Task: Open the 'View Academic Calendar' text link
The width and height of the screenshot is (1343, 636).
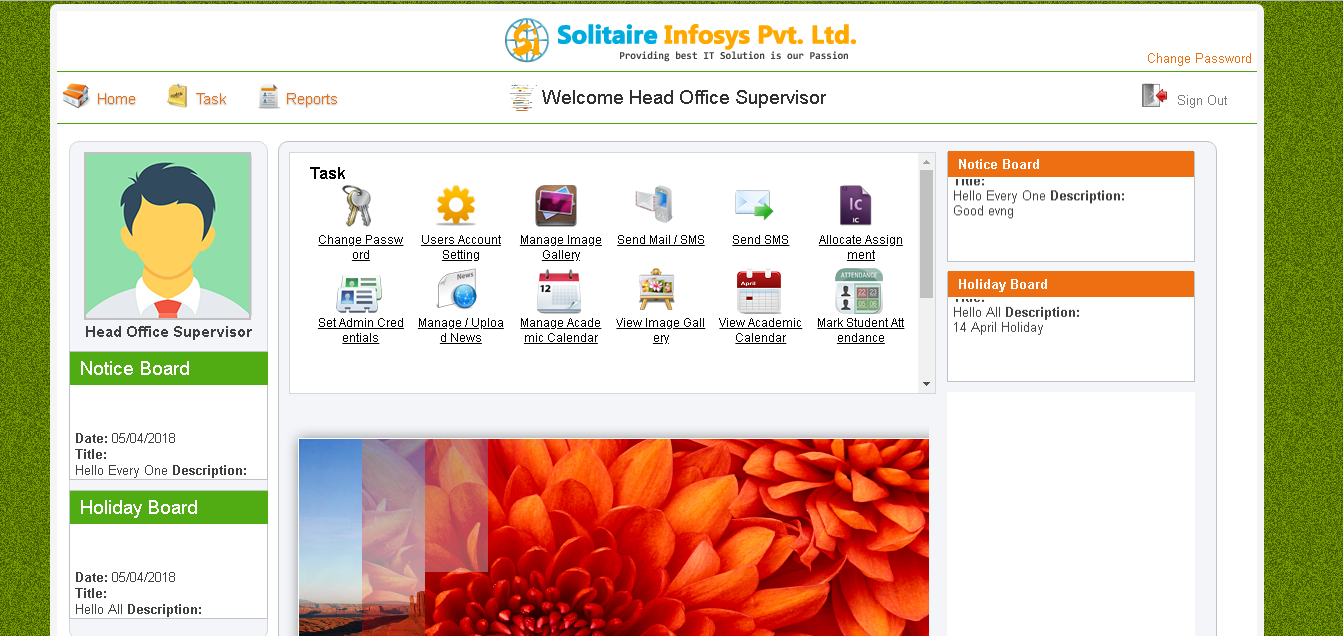Action: coord(760,330)
